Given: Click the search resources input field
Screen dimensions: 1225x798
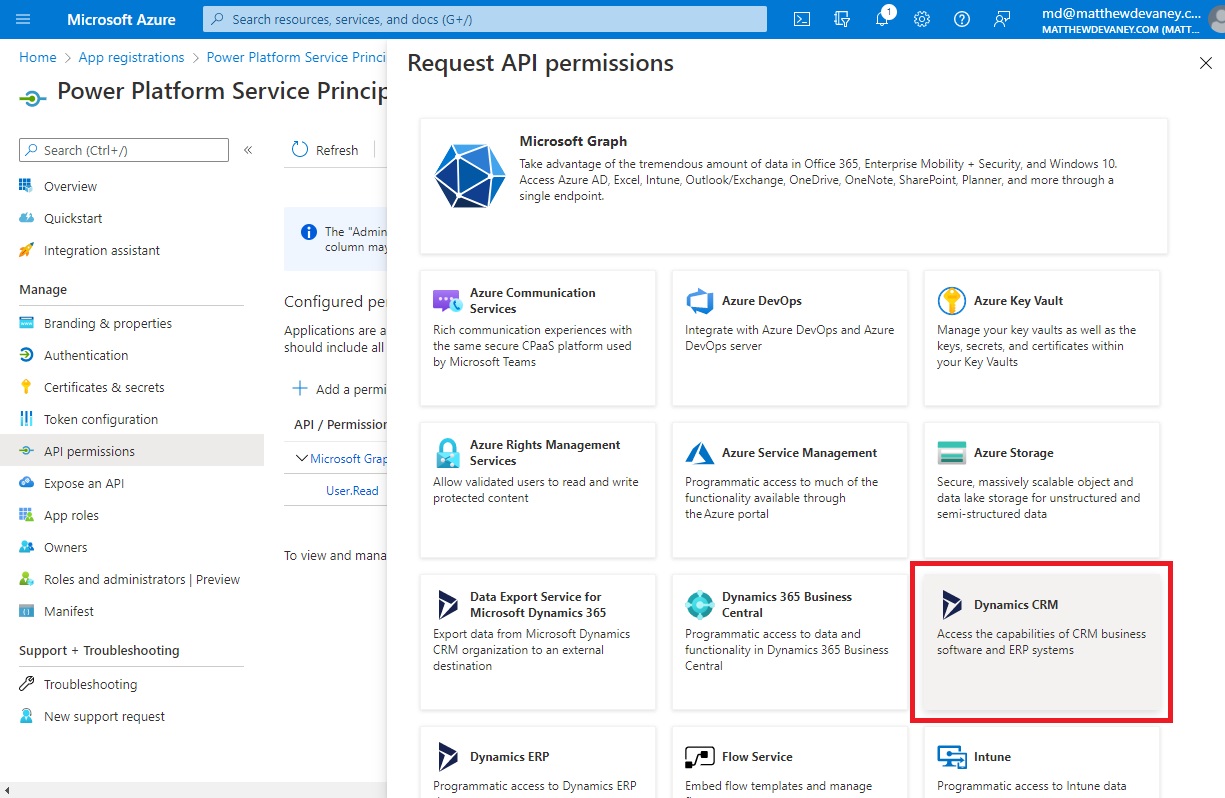Looking at the screenshot, I should 484,18.
